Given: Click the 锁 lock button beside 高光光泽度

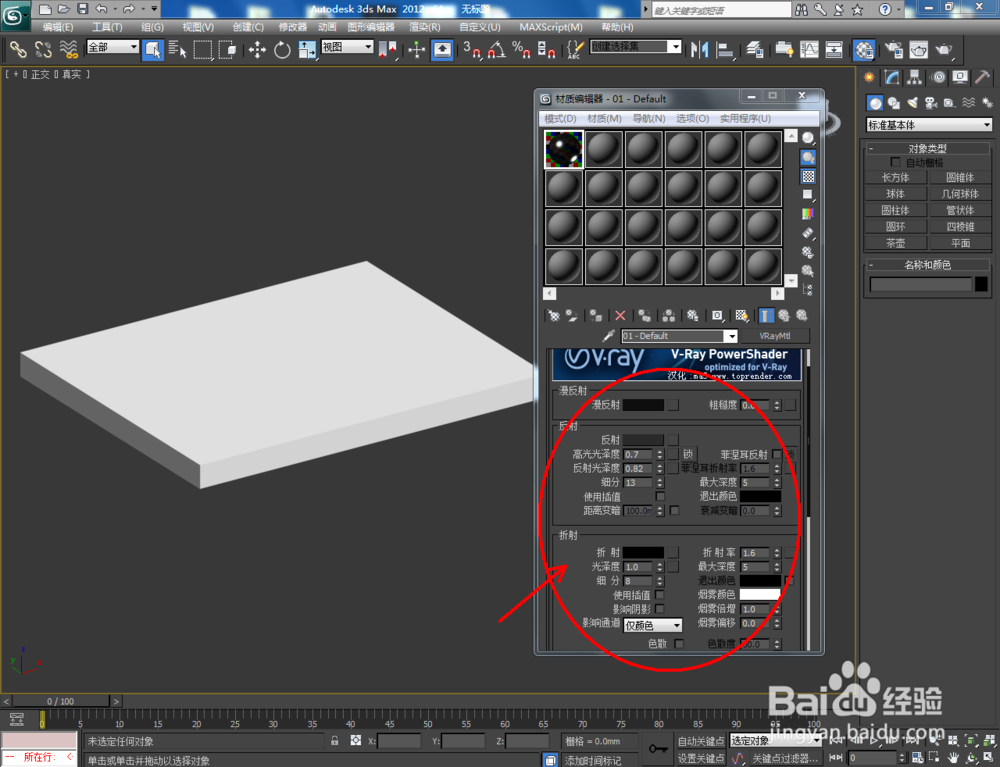Looking at the screenshot, I should coord(688,454).
